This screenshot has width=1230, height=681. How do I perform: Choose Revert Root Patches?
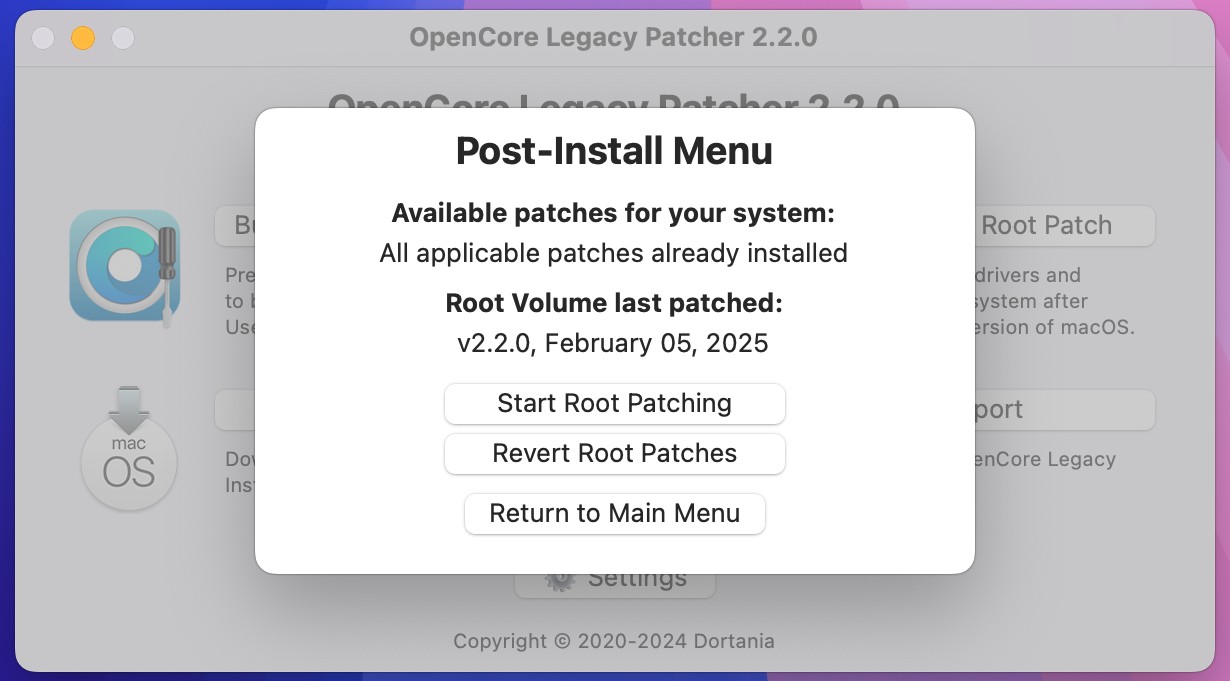click(x=615, y=453)
